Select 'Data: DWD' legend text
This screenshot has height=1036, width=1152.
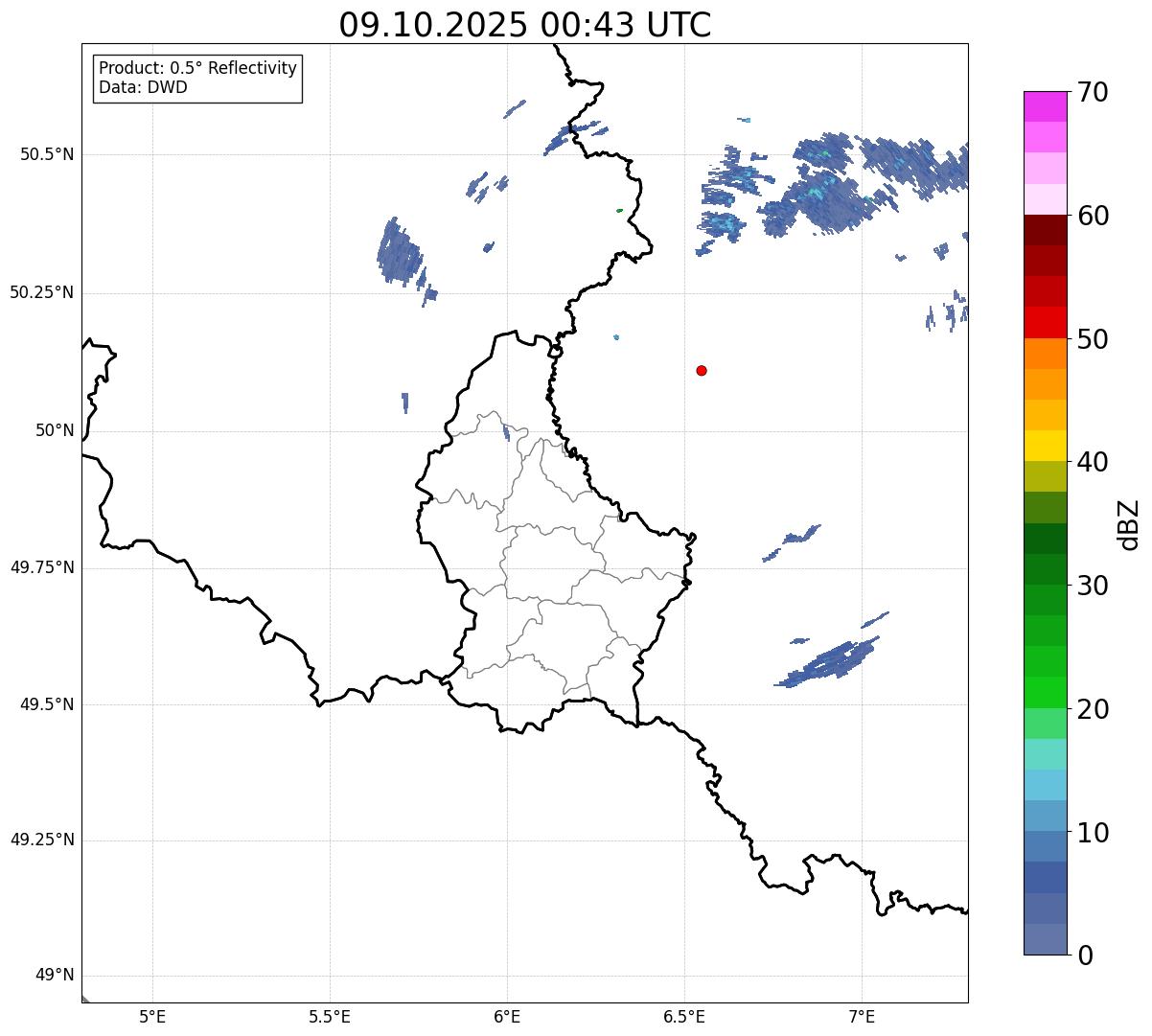(x=143, y=87)
